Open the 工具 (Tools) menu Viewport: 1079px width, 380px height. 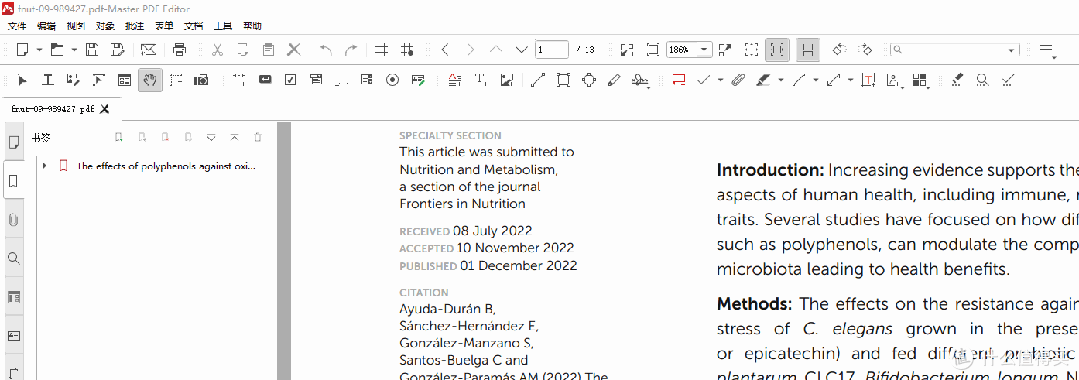click(x=223, y=26)
